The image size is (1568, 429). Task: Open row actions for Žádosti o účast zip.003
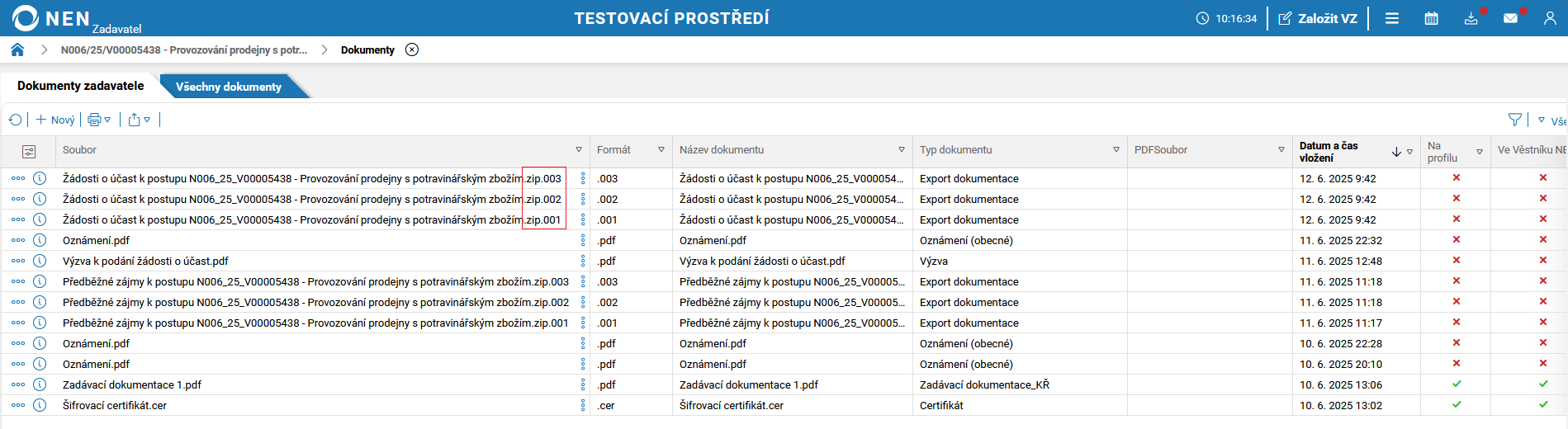(x=18, y=178)
